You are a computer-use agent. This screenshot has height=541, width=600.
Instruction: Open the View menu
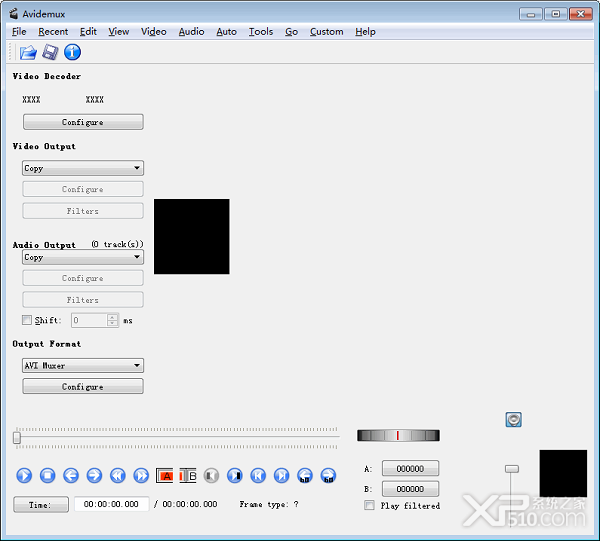pos(119,32)
